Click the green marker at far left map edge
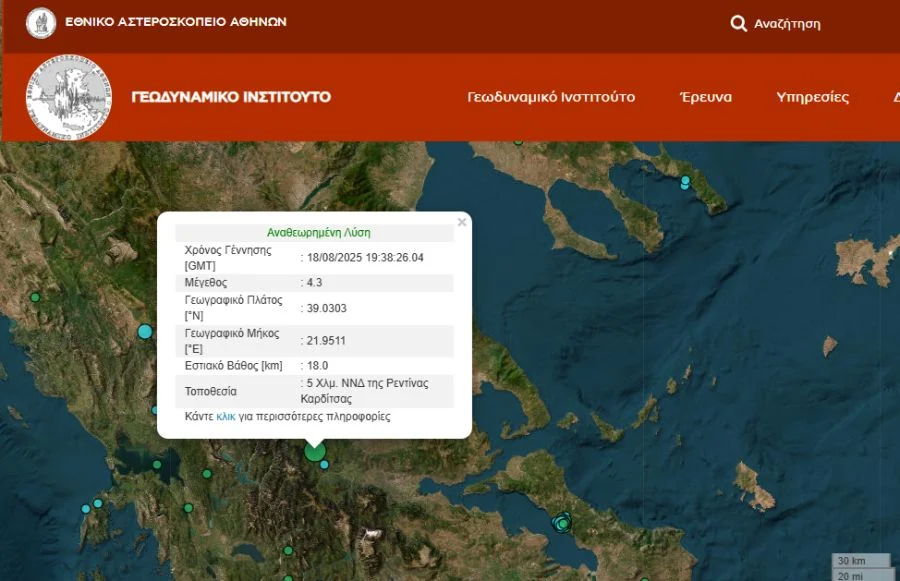The image size is (900, 581). [35, 297]
